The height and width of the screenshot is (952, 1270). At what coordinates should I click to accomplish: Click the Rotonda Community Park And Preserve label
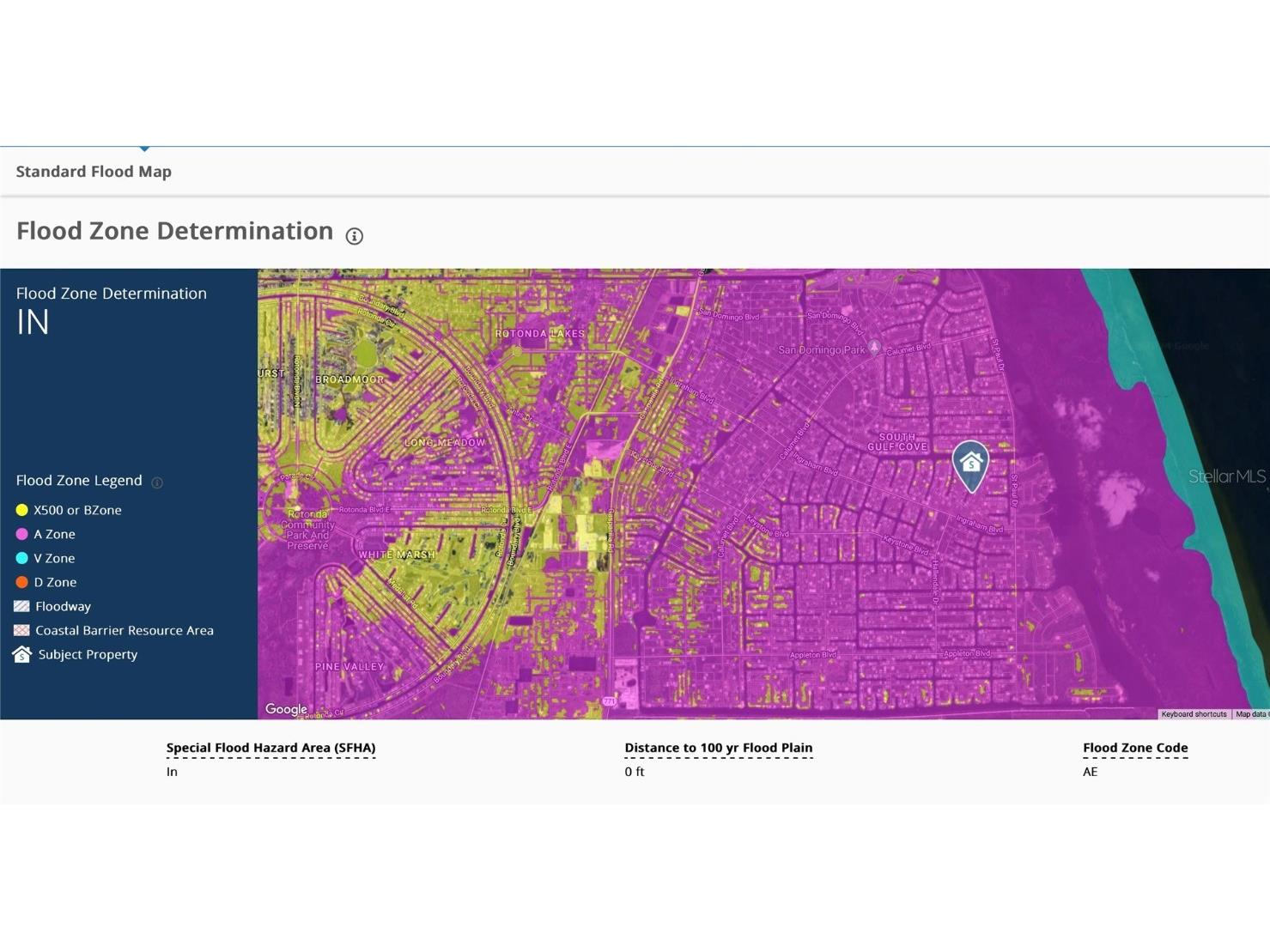click(x=307, y=530)
